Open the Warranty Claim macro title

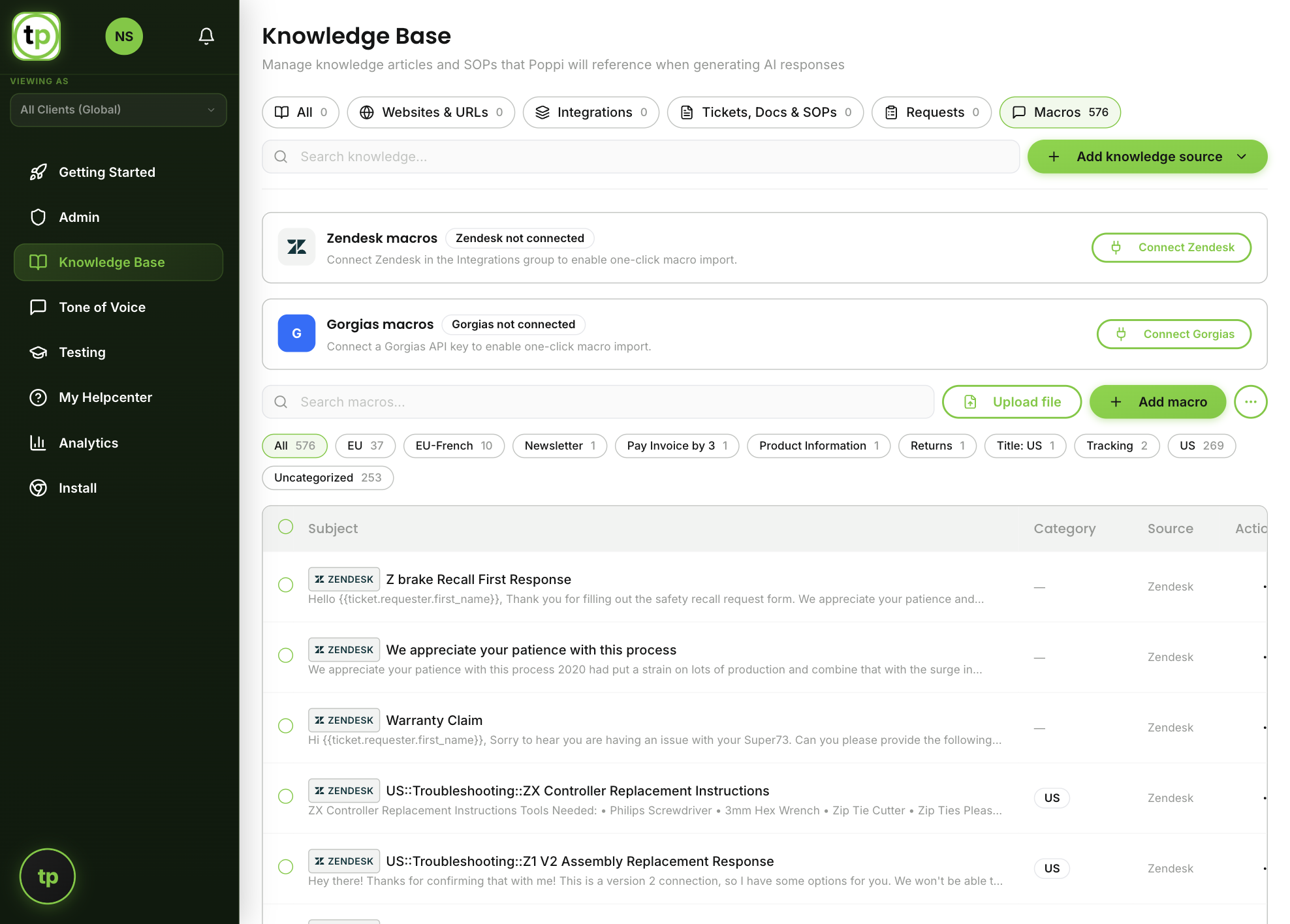[434, 720]
